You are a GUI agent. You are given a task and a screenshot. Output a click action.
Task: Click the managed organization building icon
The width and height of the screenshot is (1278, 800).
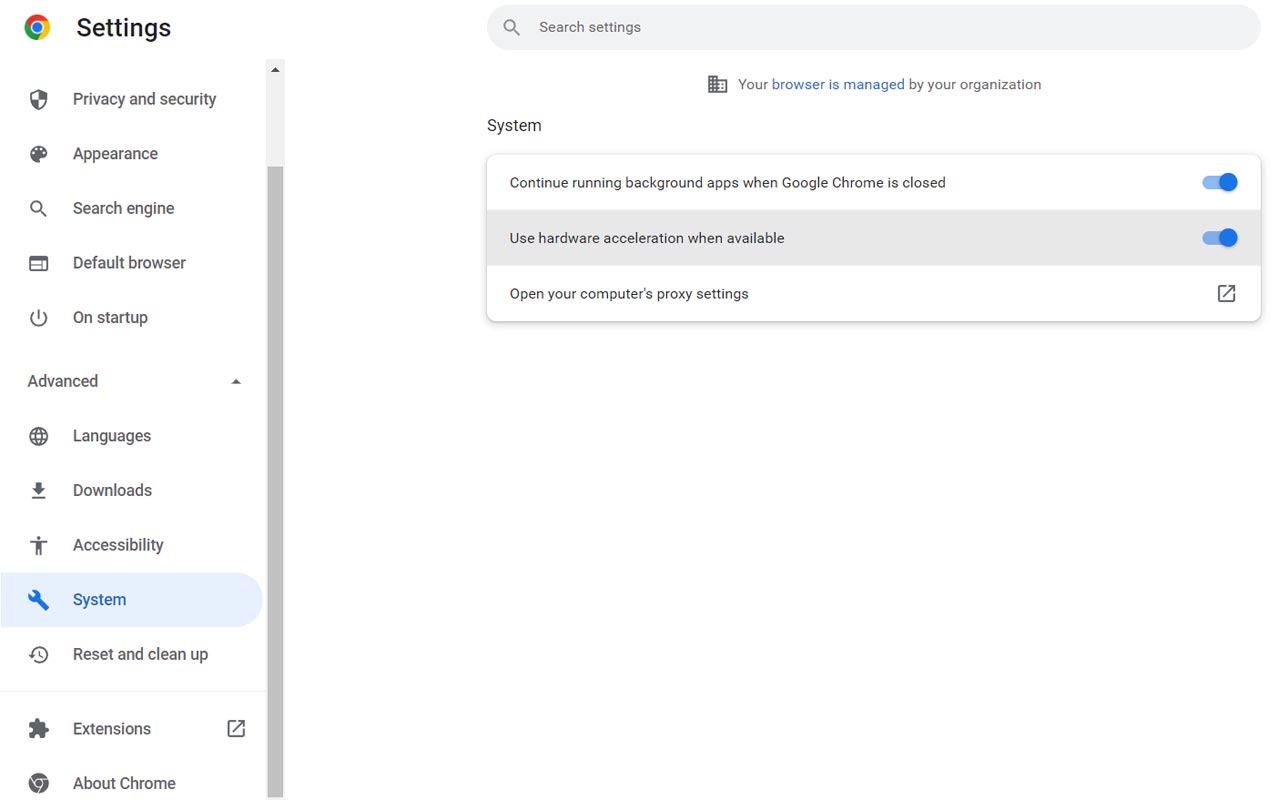[x=717, y=84]
